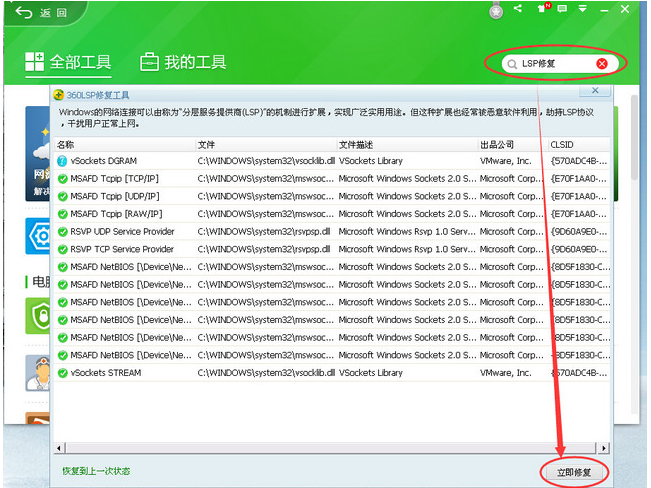Screen dimensions: 651x488
Task: Open the medal icon in title bar
Action: [496, 11]
